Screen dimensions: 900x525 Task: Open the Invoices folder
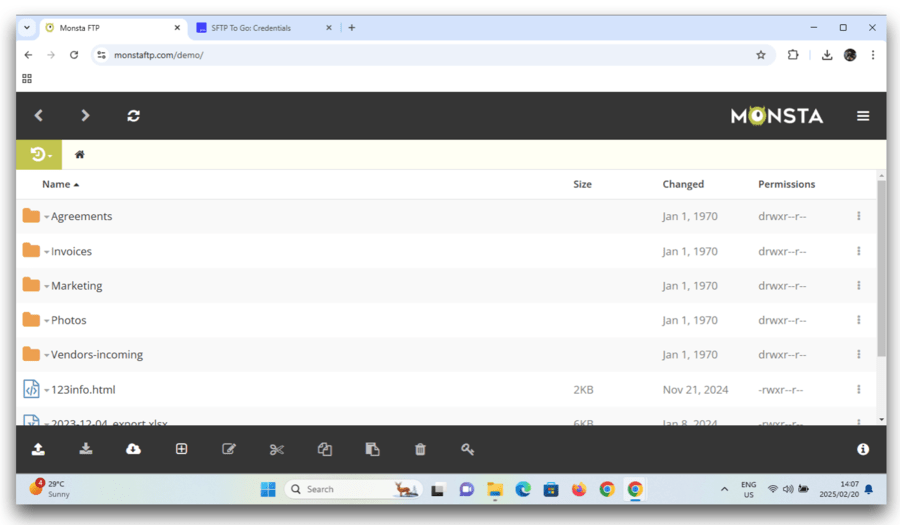tap(71, 251)
